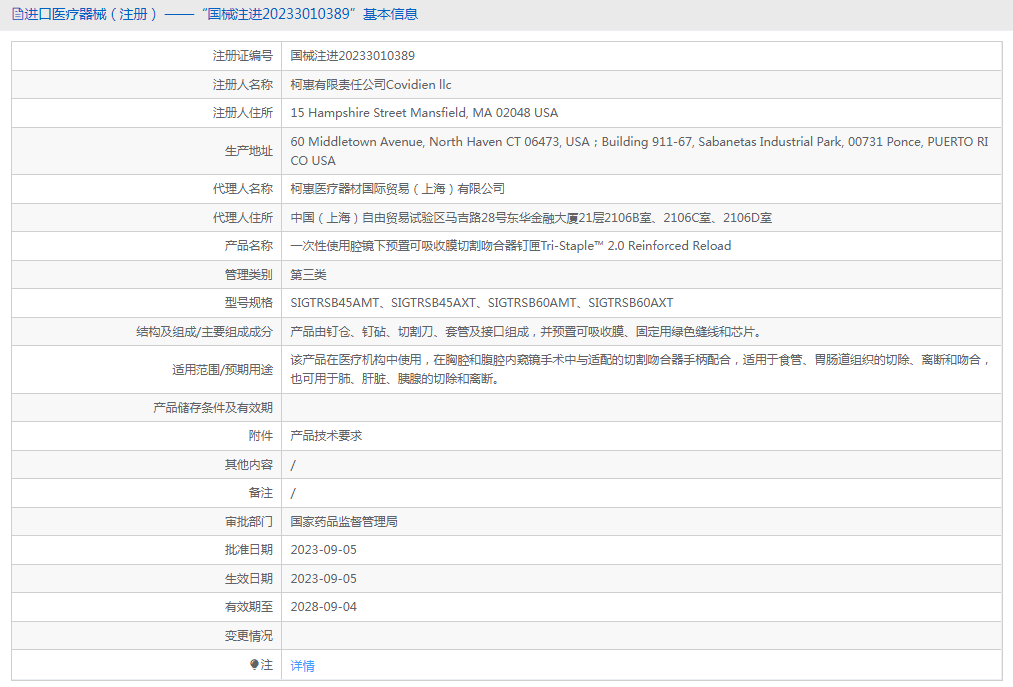Select expiry date 2028-09-04

click(x=324, y=607)
